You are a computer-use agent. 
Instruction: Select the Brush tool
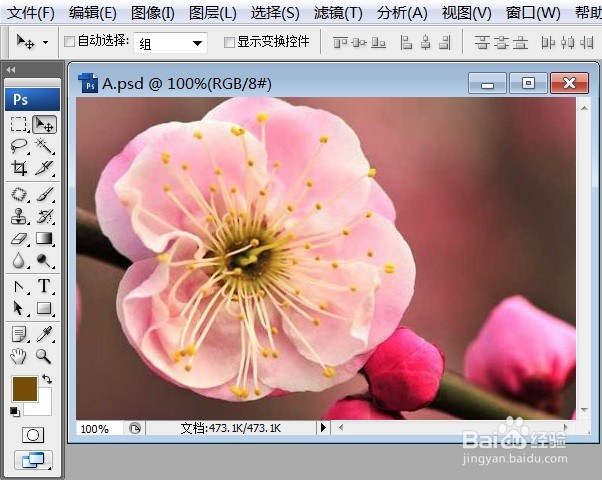click(x=44, y=194)
